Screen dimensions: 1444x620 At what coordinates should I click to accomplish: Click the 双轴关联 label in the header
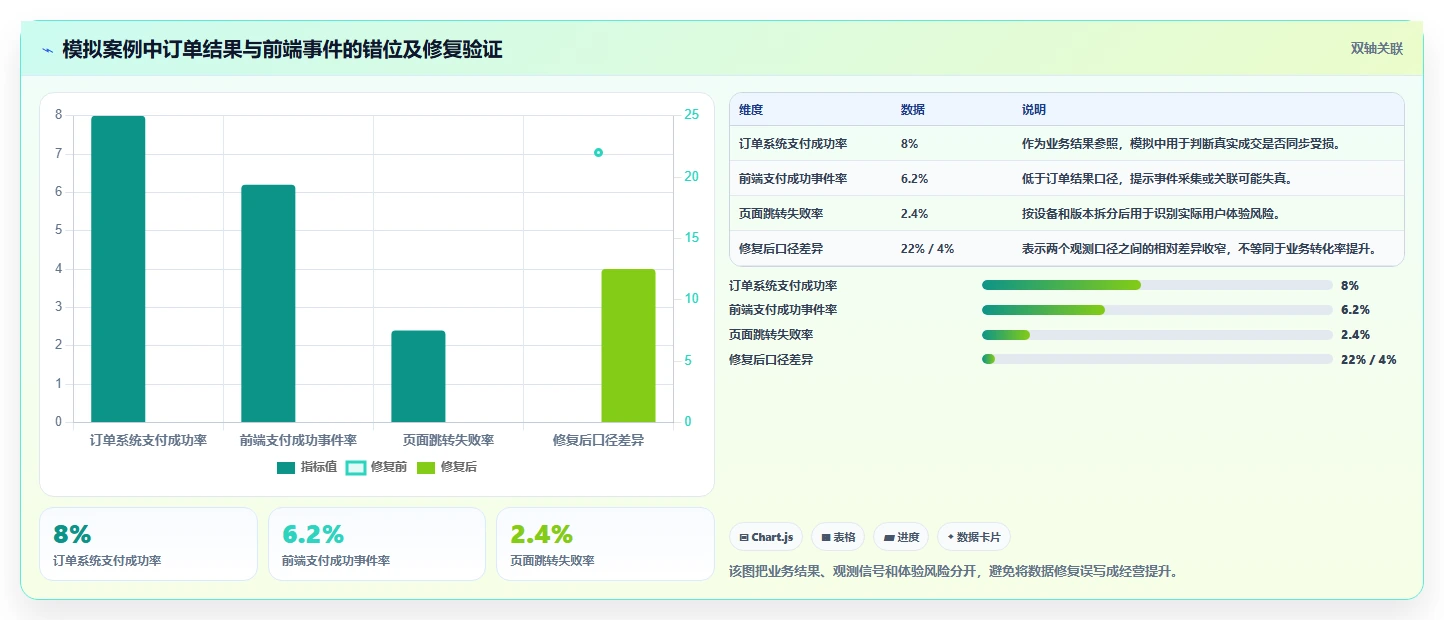click(1377, 48)
